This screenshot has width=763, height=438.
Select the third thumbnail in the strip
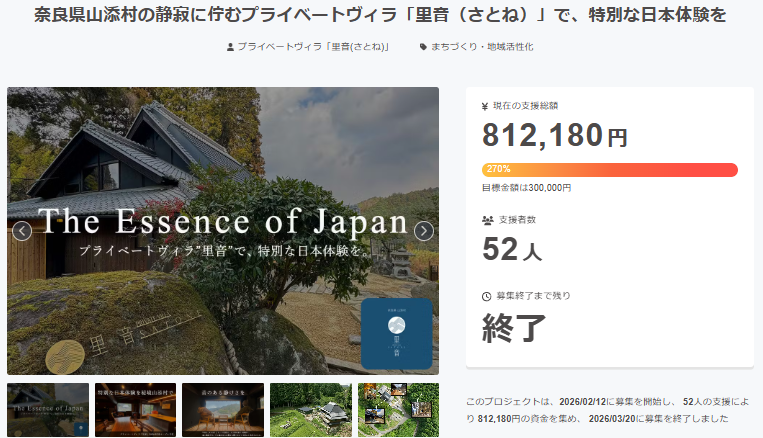[222, 410]
